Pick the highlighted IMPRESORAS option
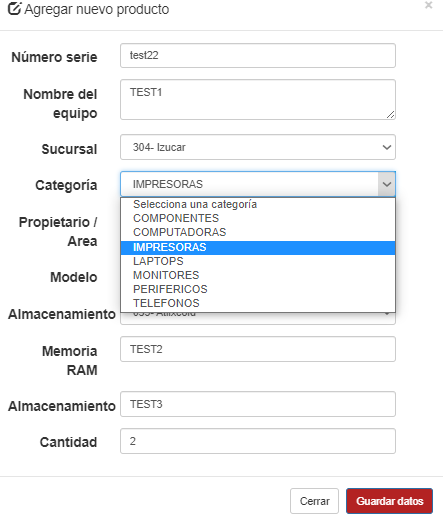Image resolution: width=443 pixels, height=521 pixels. click(x=258, y=247)
